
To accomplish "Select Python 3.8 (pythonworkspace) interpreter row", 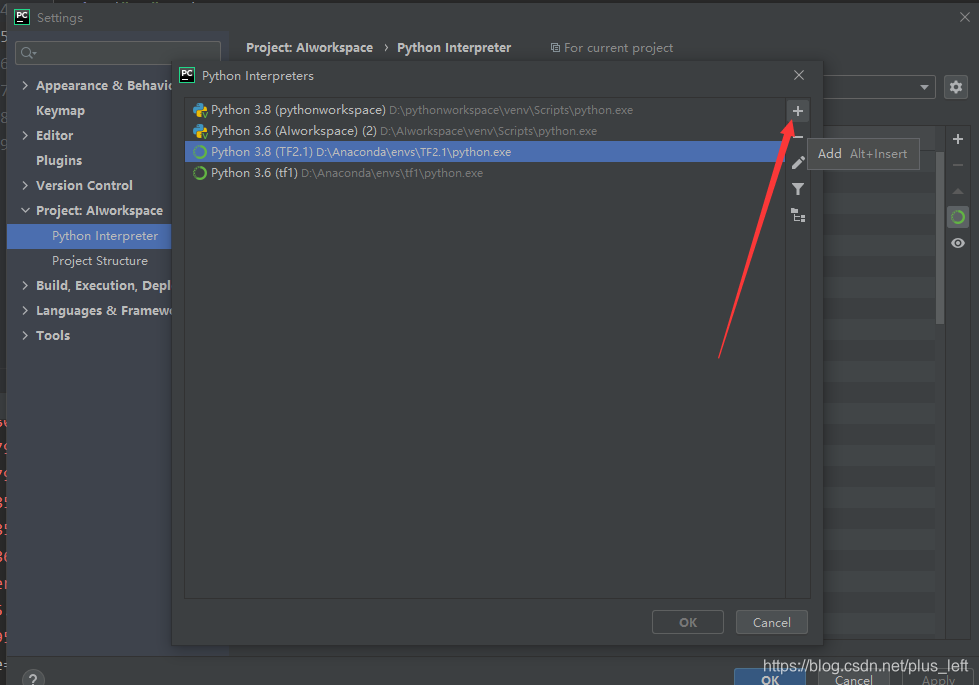I will pos(485,111).
